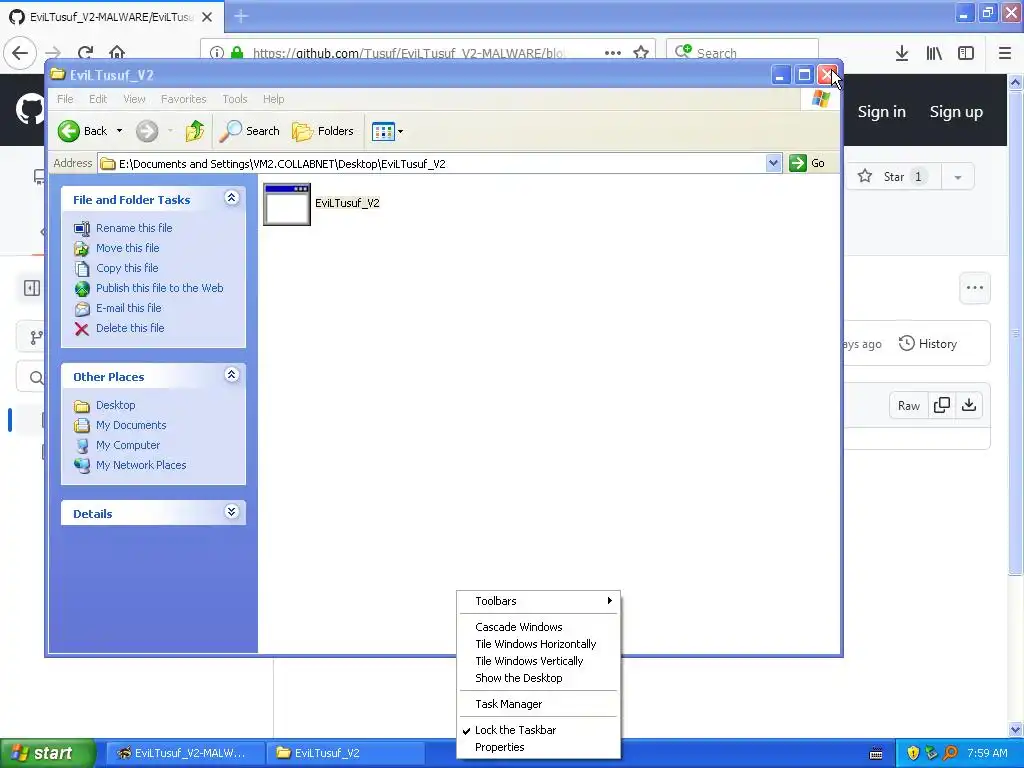Collapse the Other Places panel
1024x768 pixels.
pos(231,375)
